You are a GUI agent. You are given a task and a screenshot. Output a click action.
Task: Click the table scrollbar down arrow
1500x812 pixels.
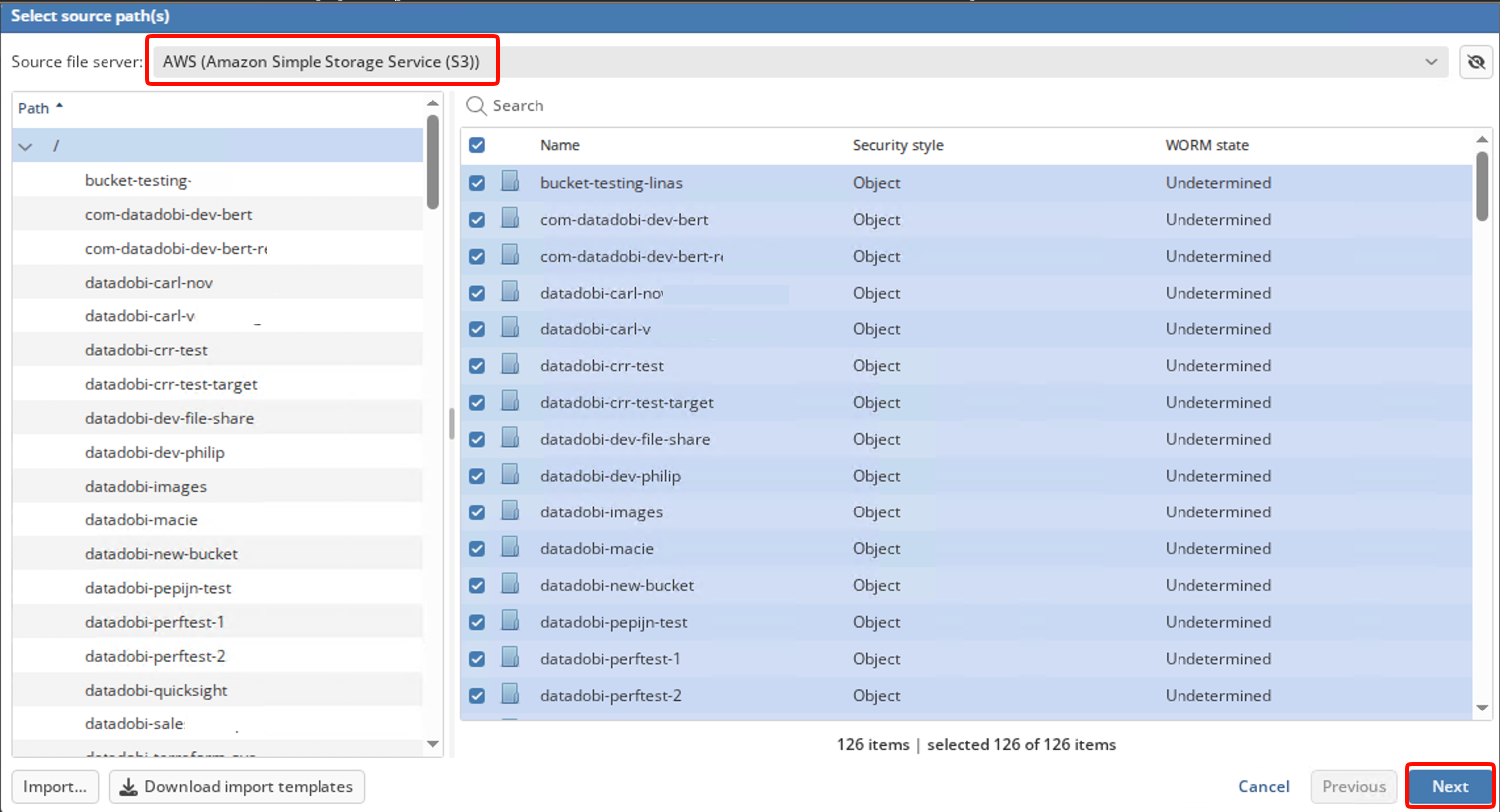click(1482, 708)
